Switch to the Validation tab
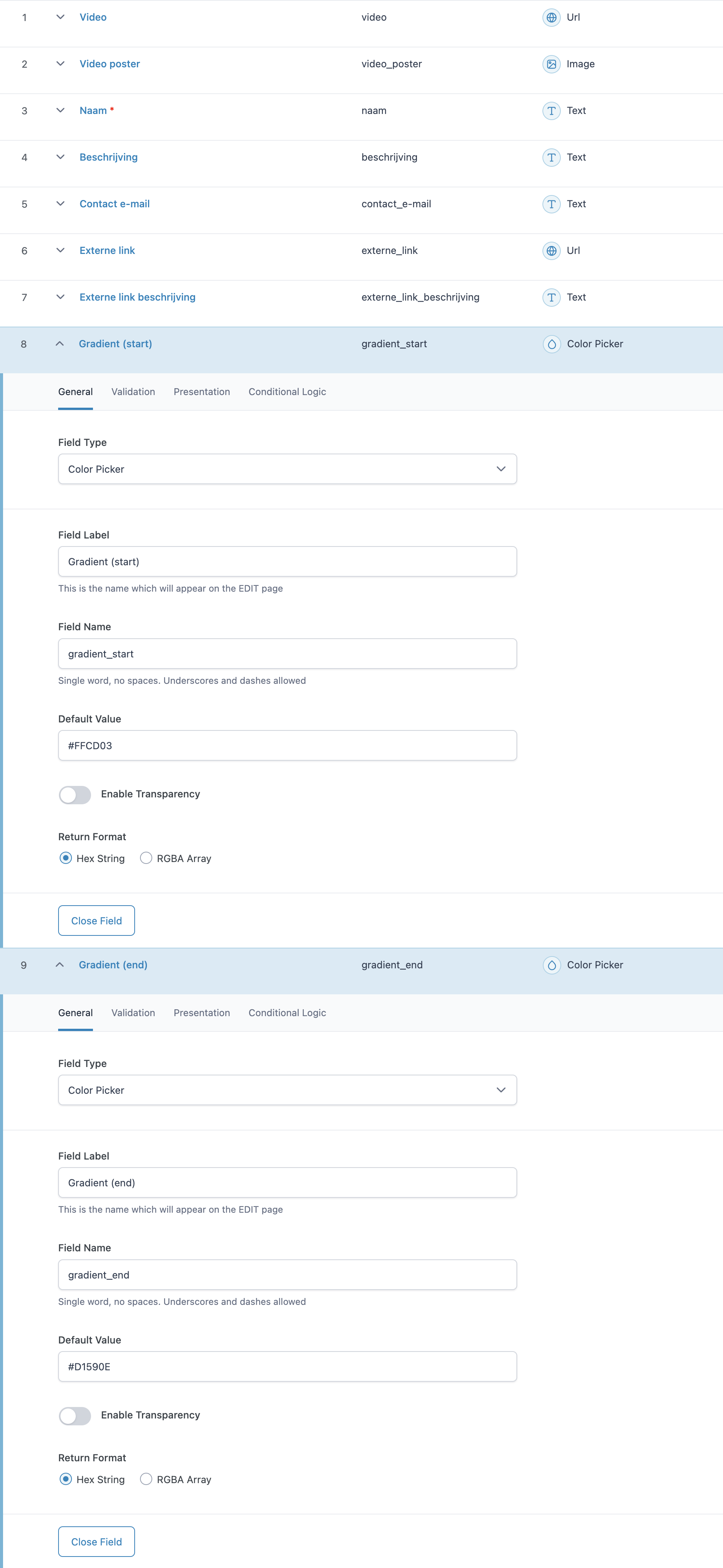Viewport: 723px width, 1568px height. click(133, 391)
